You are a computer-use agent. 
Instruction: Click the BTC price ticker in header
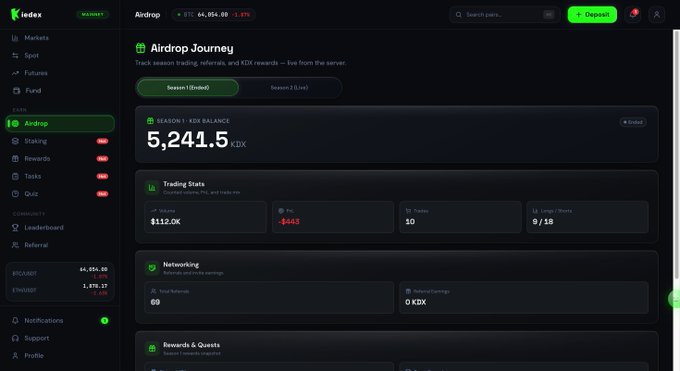[x=213, y=14]
